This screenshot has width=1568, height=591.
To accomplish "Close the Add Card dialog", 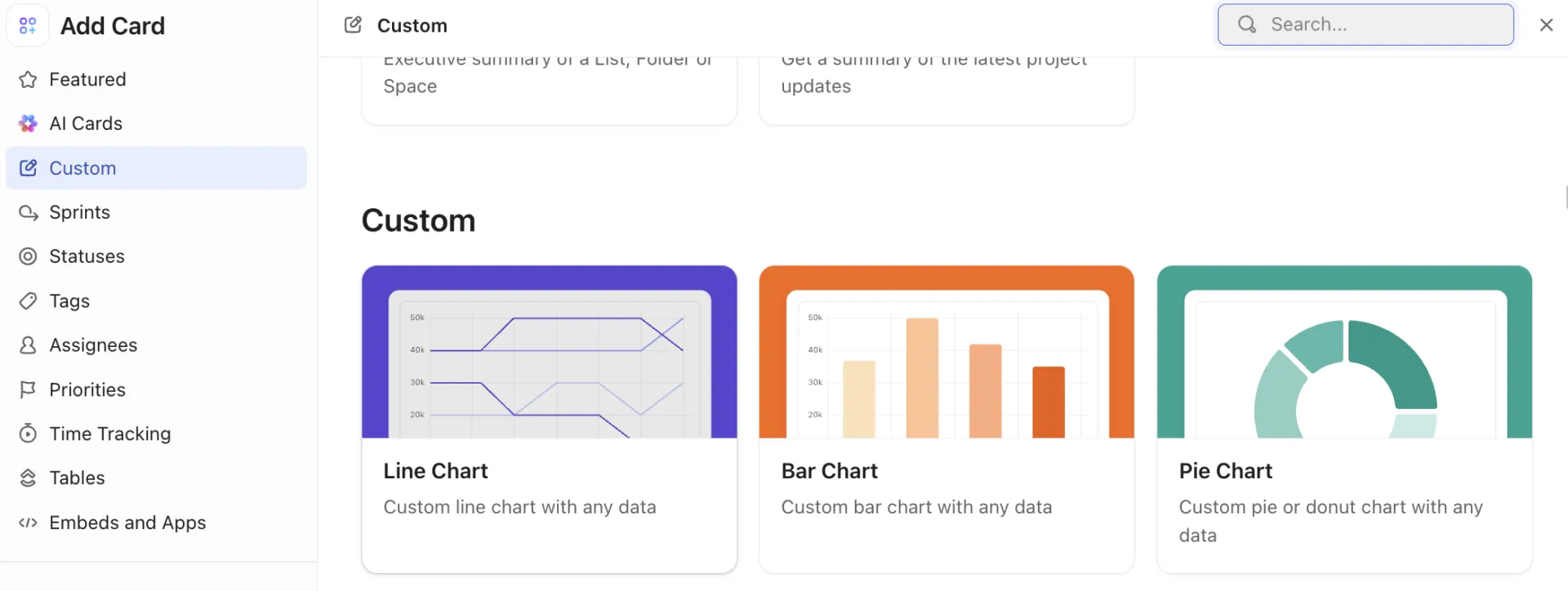I will point(1546,24).
